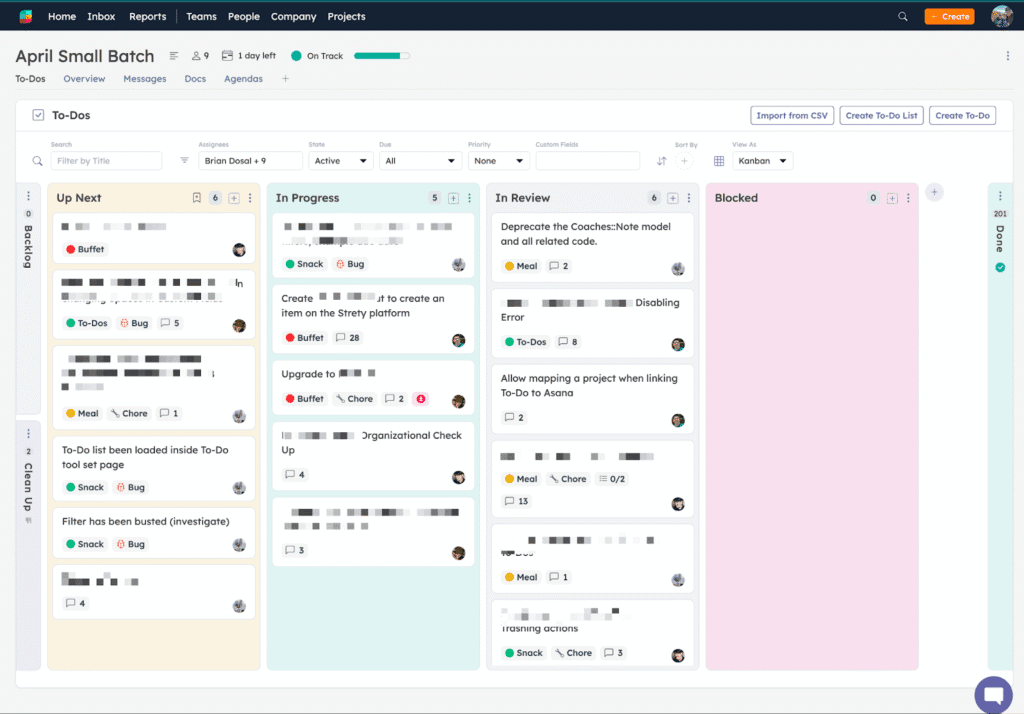Expand the Priority dropdown showing None
Viewport: 1024px width, 714px height.
[x=498, y=160]
